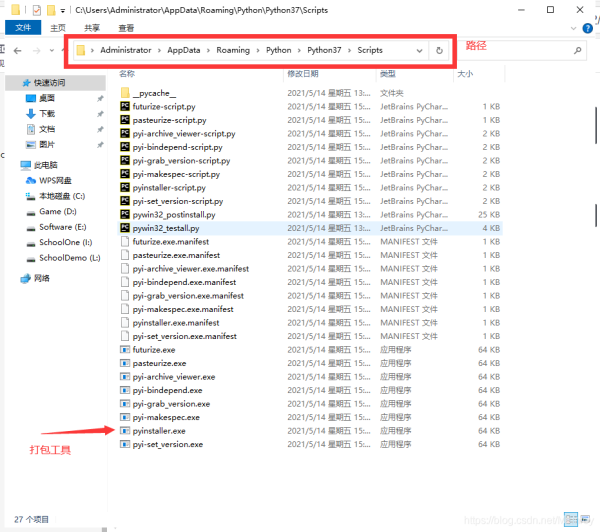Viewport: 600px width, 532px height.
Task: Open the 文件 menu tab
Action: point(23,28)
